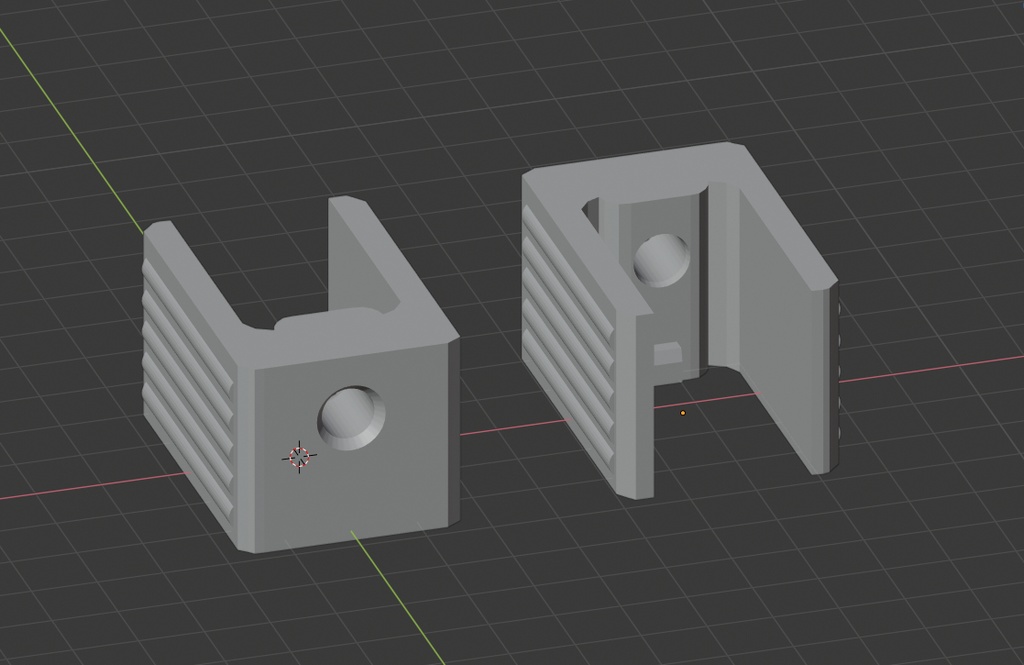Click the round hole inside the right model
The width and height of the screenshot is (1024, 665).
point(662,260)
